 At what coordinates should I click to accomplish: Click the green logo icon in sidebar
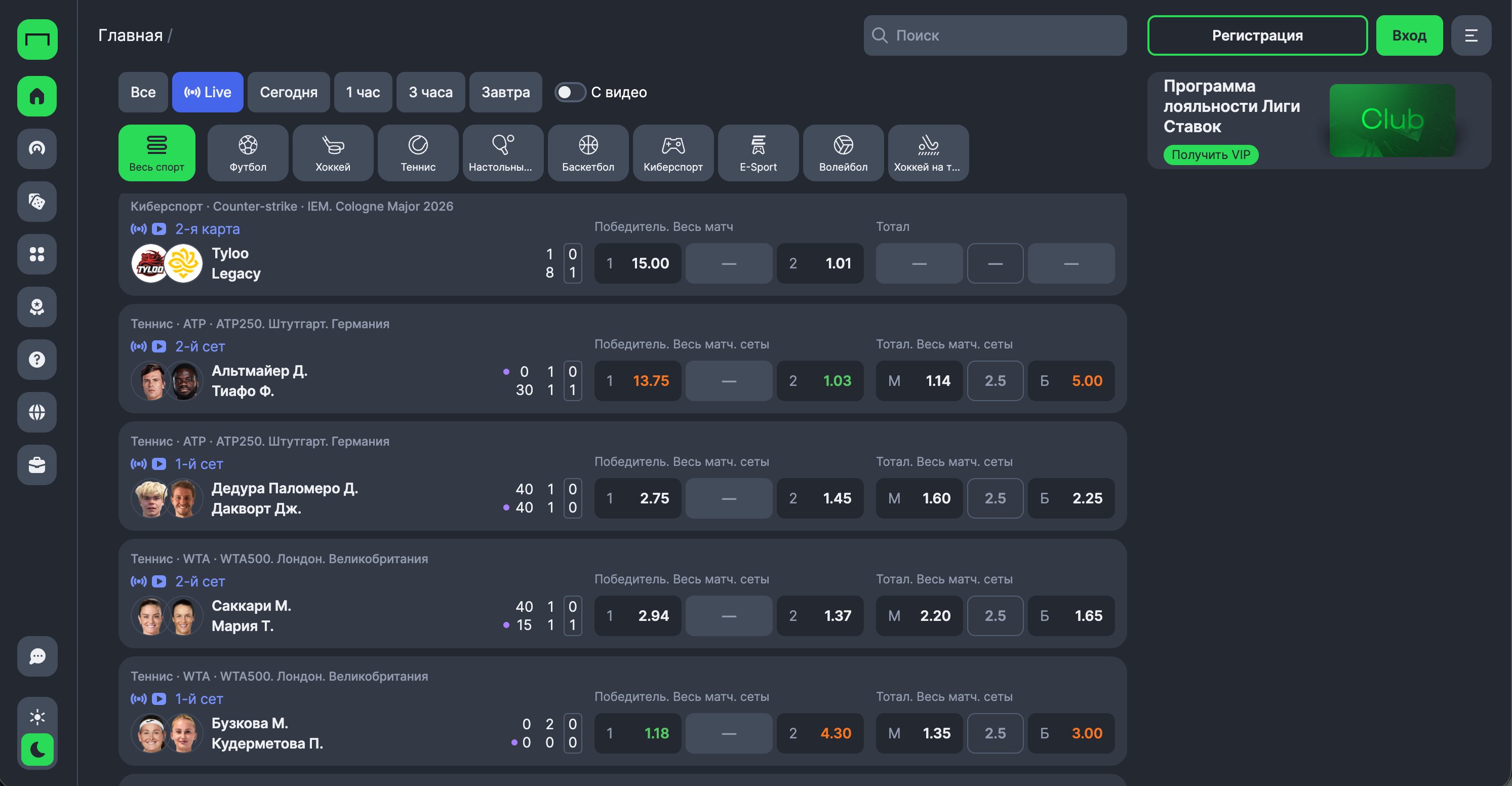37,40
